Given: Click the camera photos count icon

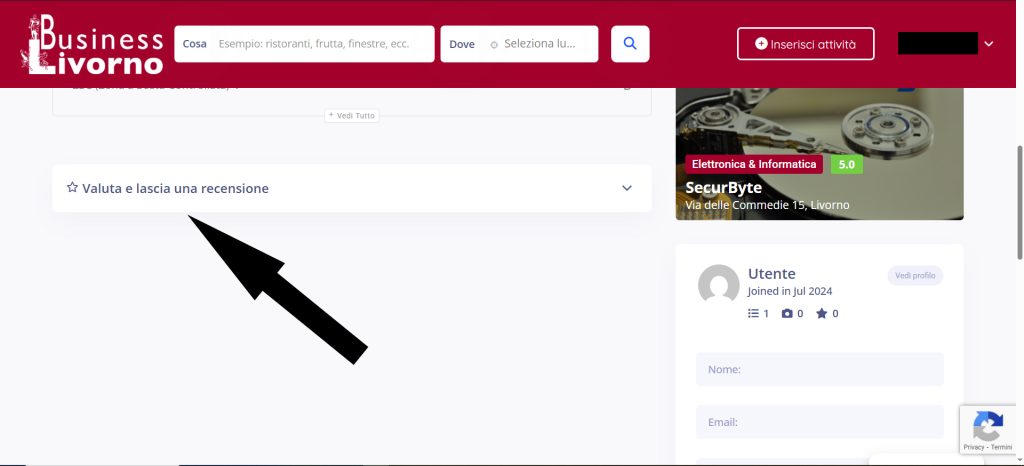Looking at the screenshot, I should (x=787, y=313).
